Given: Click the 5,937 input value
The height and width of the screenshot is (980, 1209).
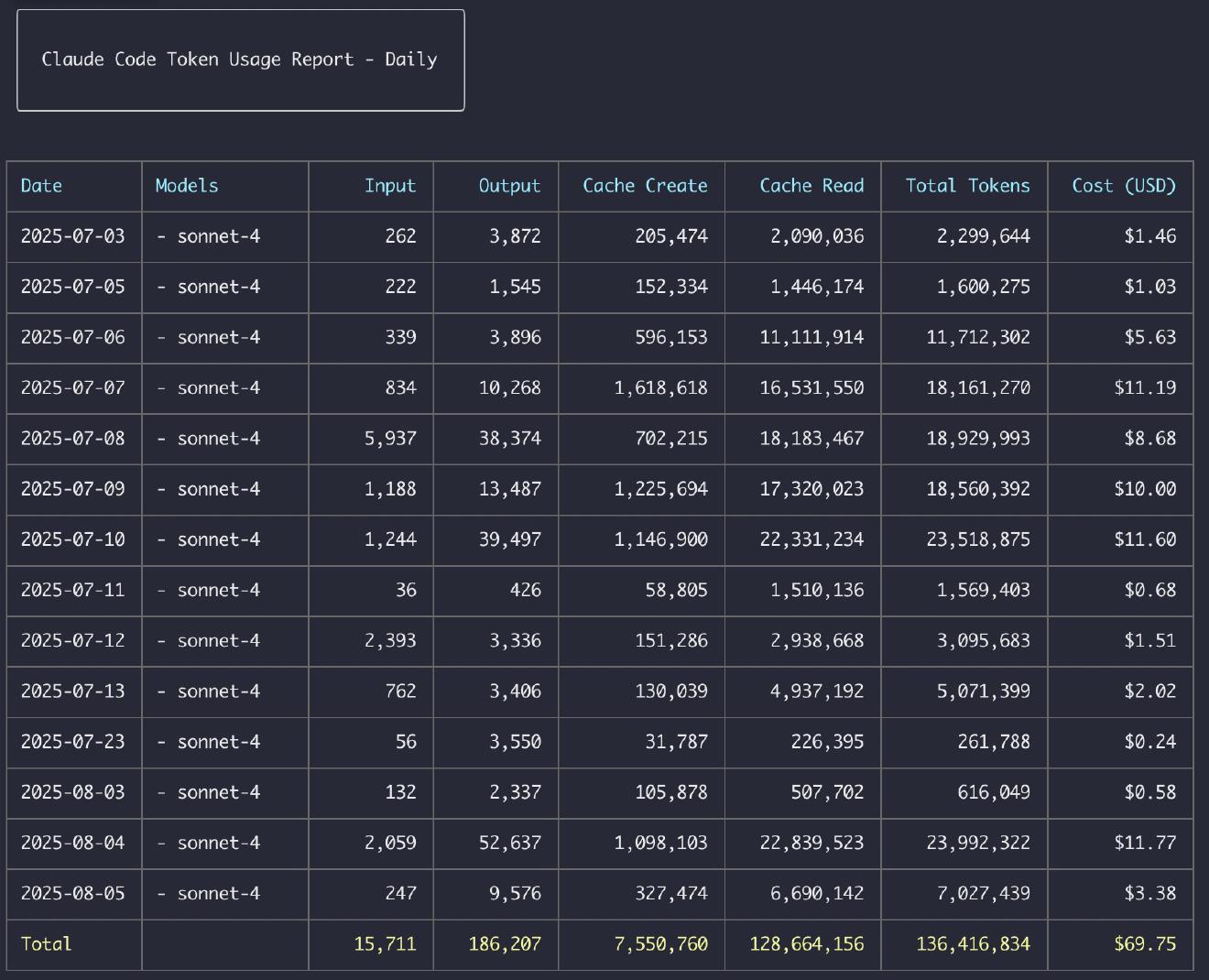Looking at the screenshot, I should [390, 439].
